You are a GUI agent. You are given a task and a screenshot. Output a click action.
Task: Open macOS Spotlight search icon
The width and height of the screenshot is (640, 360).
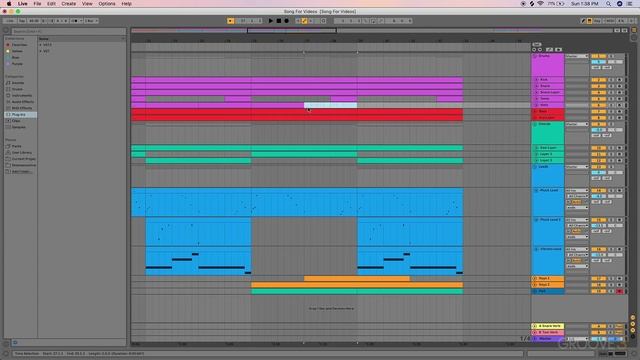(608, 4)
